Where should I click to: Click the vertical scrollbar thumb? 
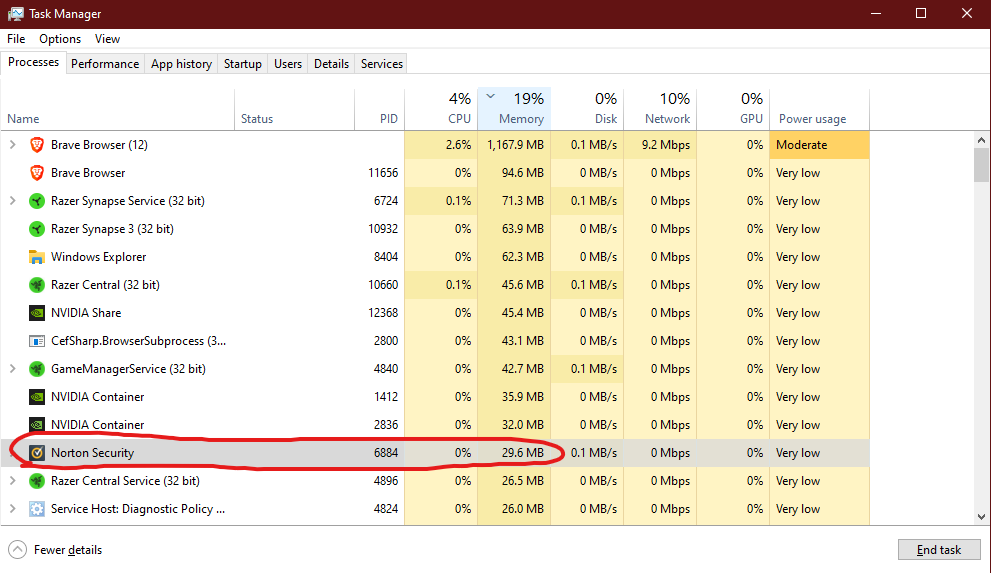[x=981, y=165]
